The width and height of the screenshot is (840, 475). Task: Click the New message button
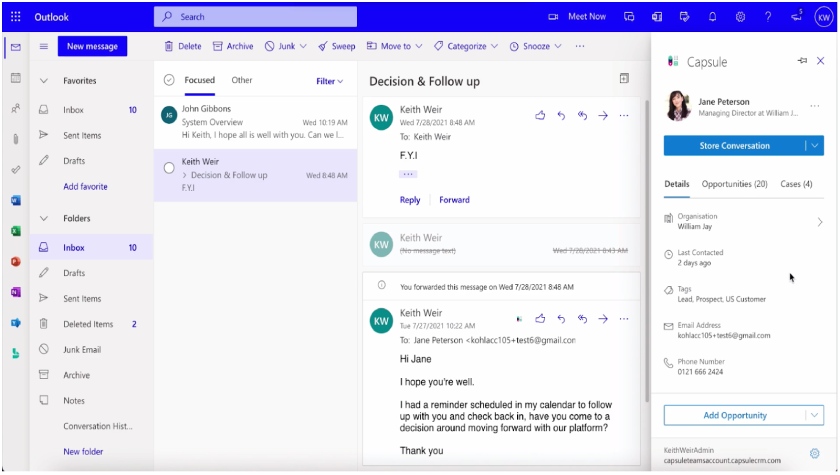click(x=92, y=46)
